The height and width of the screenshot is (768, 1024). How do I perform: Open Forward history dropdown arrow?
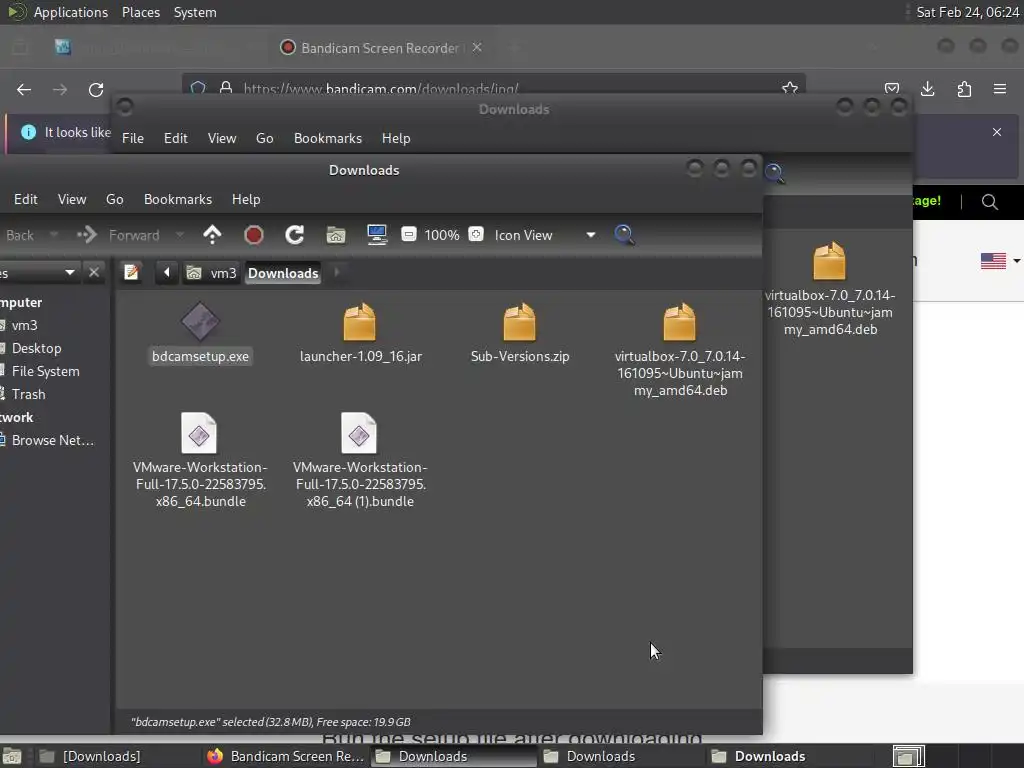pyautogui.click(x=180, y=234)
